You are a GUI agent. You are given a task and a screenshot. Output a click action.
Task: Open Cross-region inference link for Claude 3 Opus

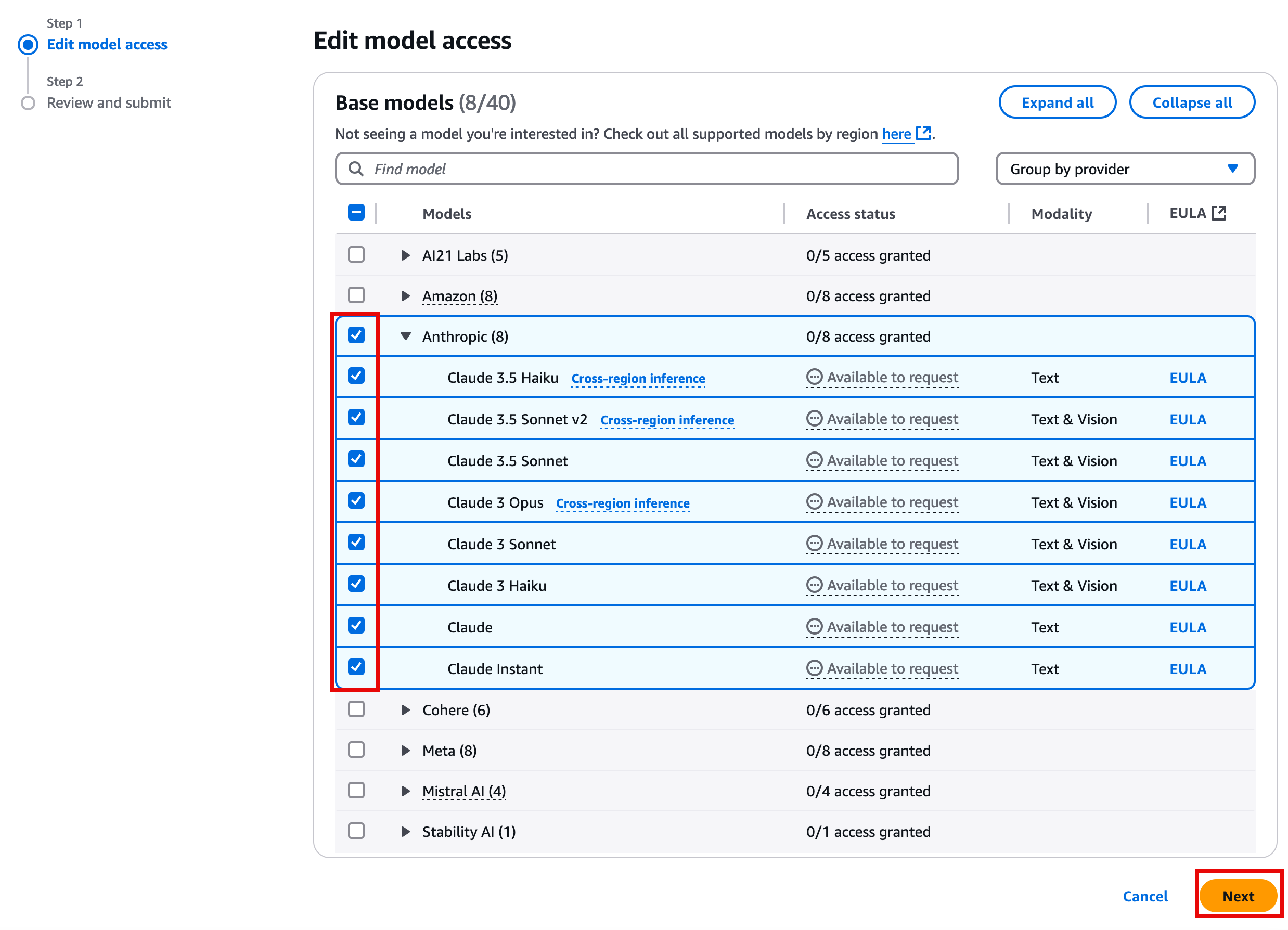623,503
